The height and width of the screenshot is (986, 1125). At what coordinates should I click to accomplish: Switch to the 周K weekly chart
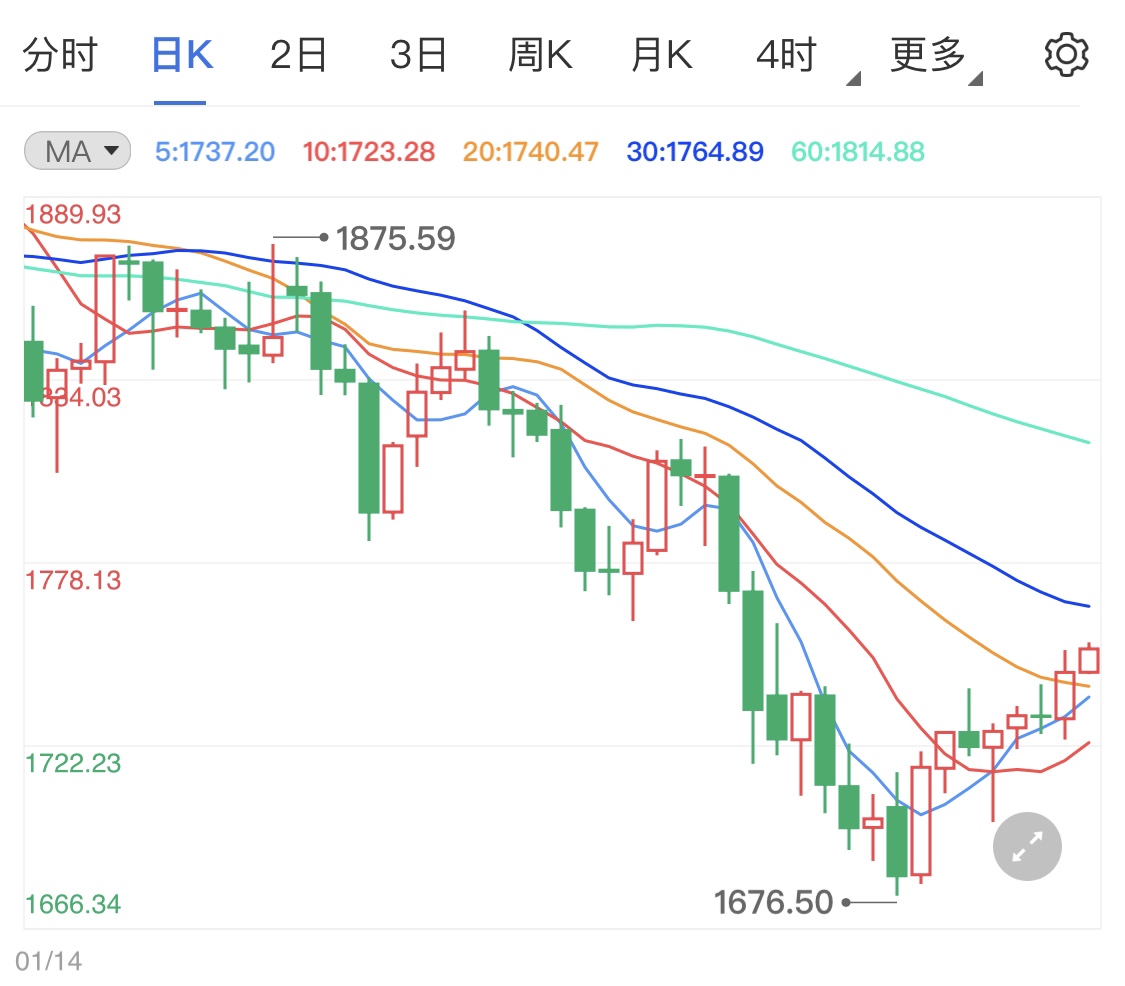pyautogui.click(x=540, y=54)
